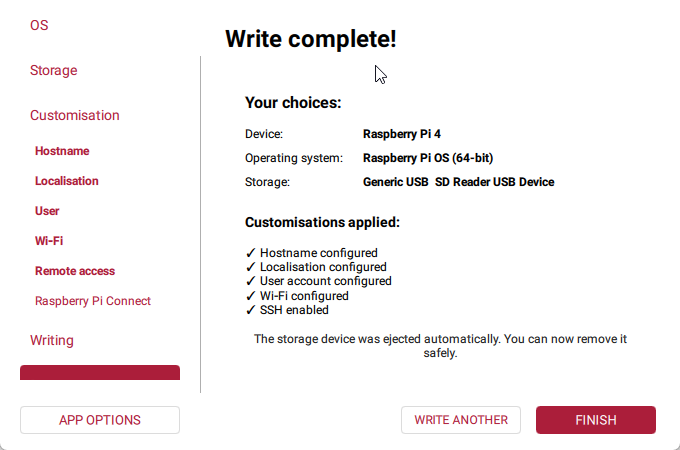Click the "Write complete!" heading
This screenshot has height=450, width=680.
pyautogui.click(x=311, y=39)
